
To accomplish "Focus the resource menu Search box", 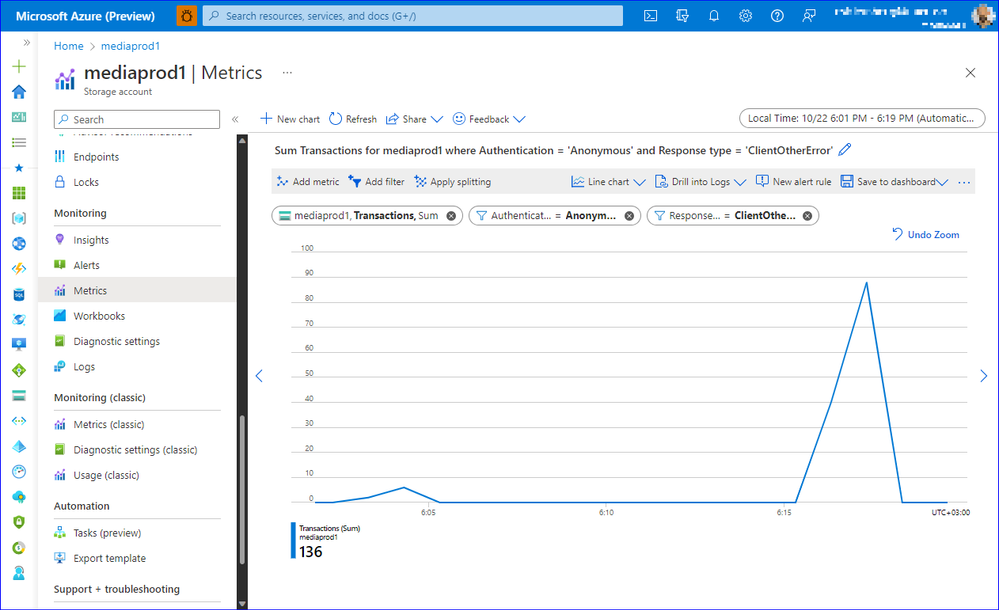I will (137, 119).
